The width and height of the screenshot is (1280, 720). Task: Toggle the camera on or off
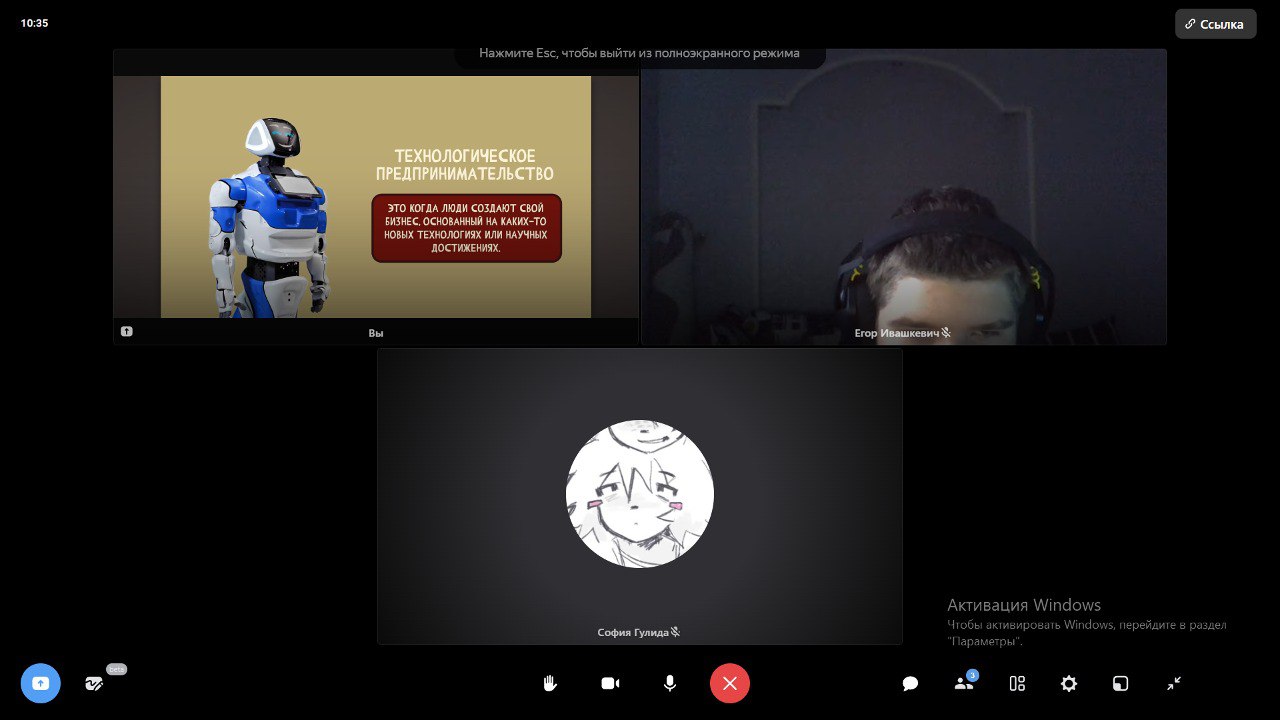(610, 683)
